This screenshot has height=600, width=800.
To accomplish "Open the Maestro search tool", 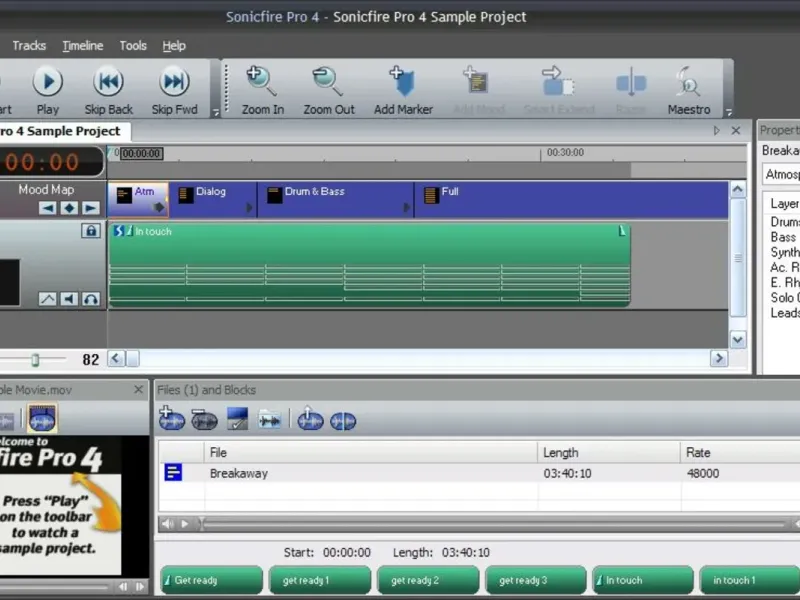I will point(688,82).
